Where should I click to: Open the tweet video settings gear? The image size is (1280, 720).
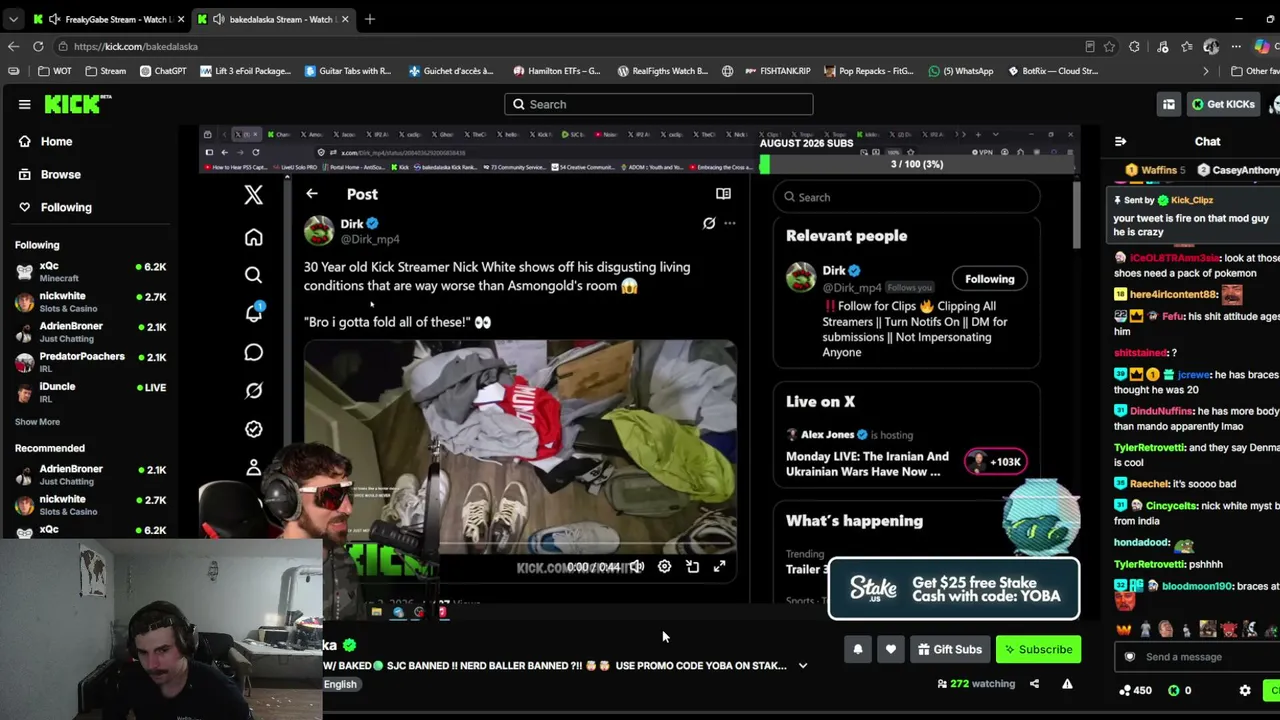[664, 567]
